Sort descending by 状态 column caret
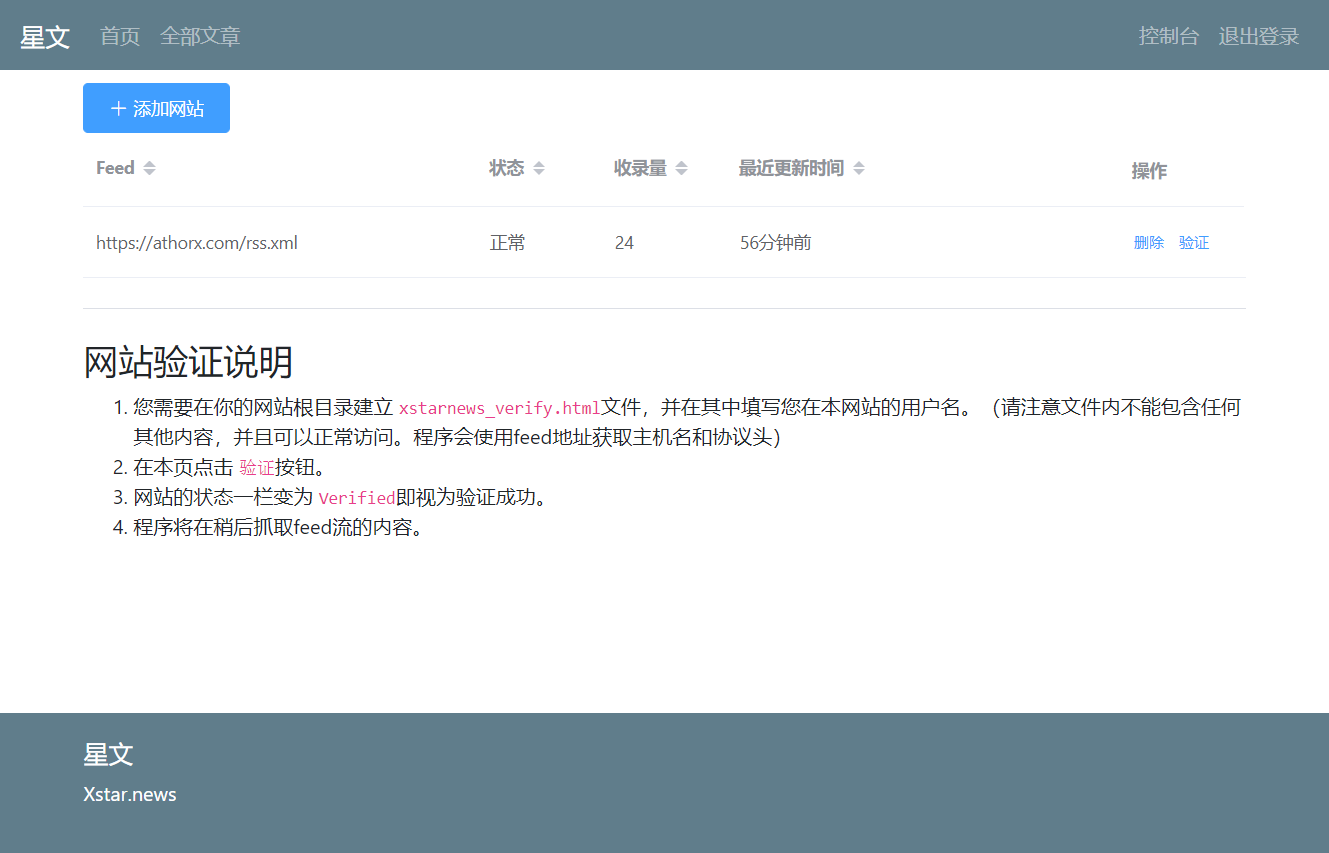1329x853 pixels. click(x=539, y=173)
